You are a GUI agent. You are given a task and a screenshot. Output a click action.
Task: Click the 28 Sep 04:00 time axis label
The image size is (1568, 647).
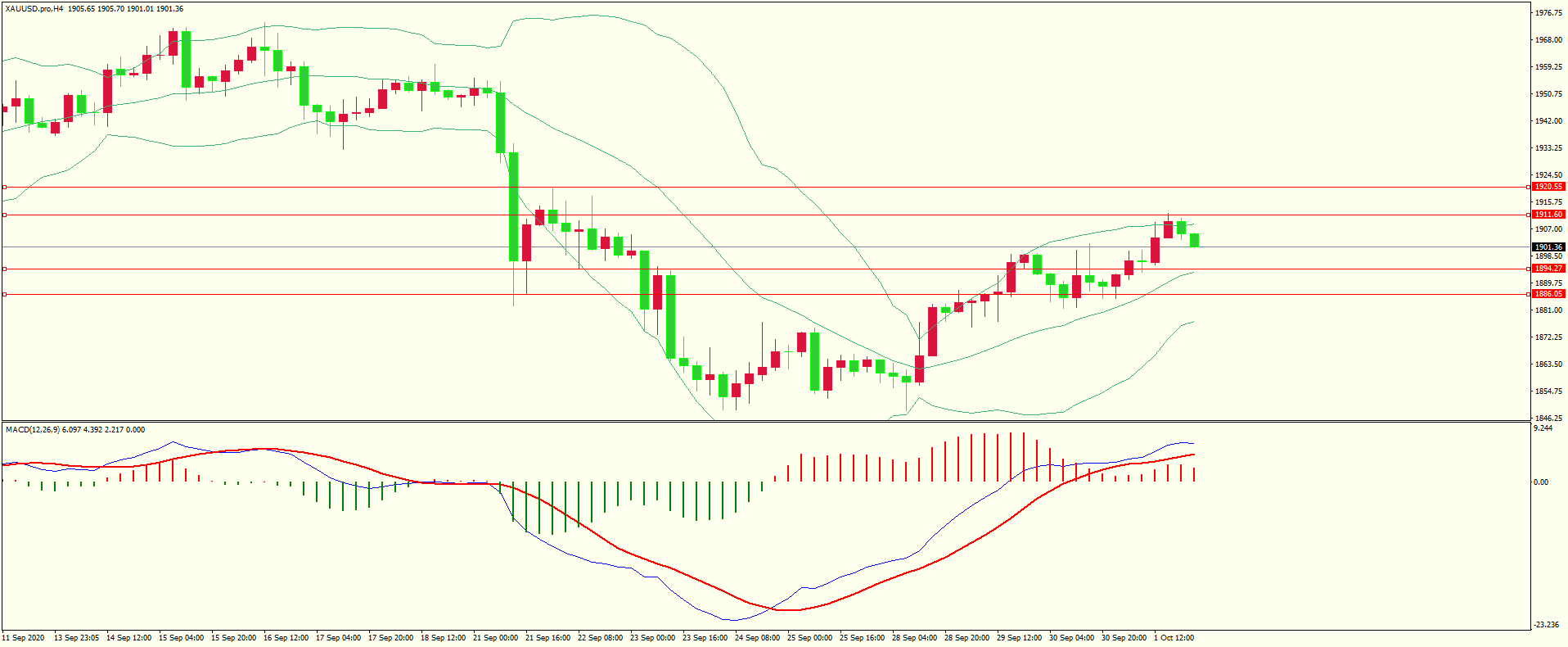(x=914, y=638)
